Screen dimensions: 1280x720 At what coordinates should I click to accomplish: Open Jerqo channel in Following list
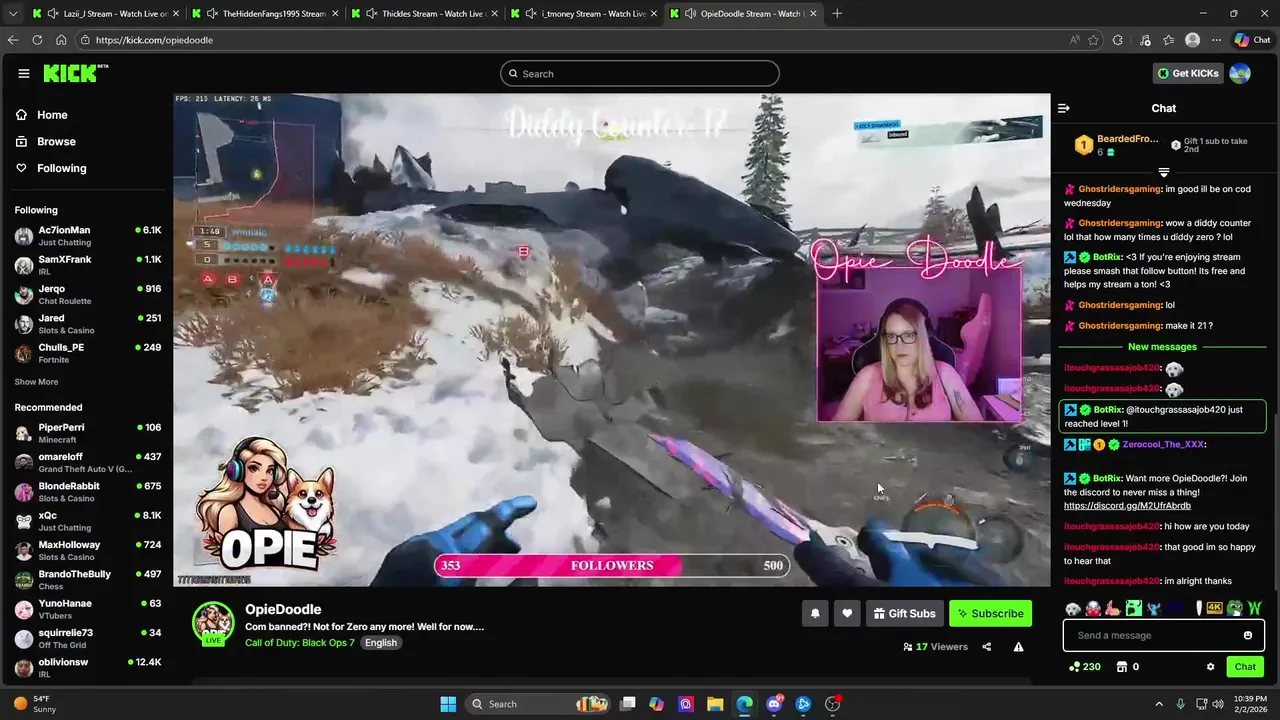(88, 294)
